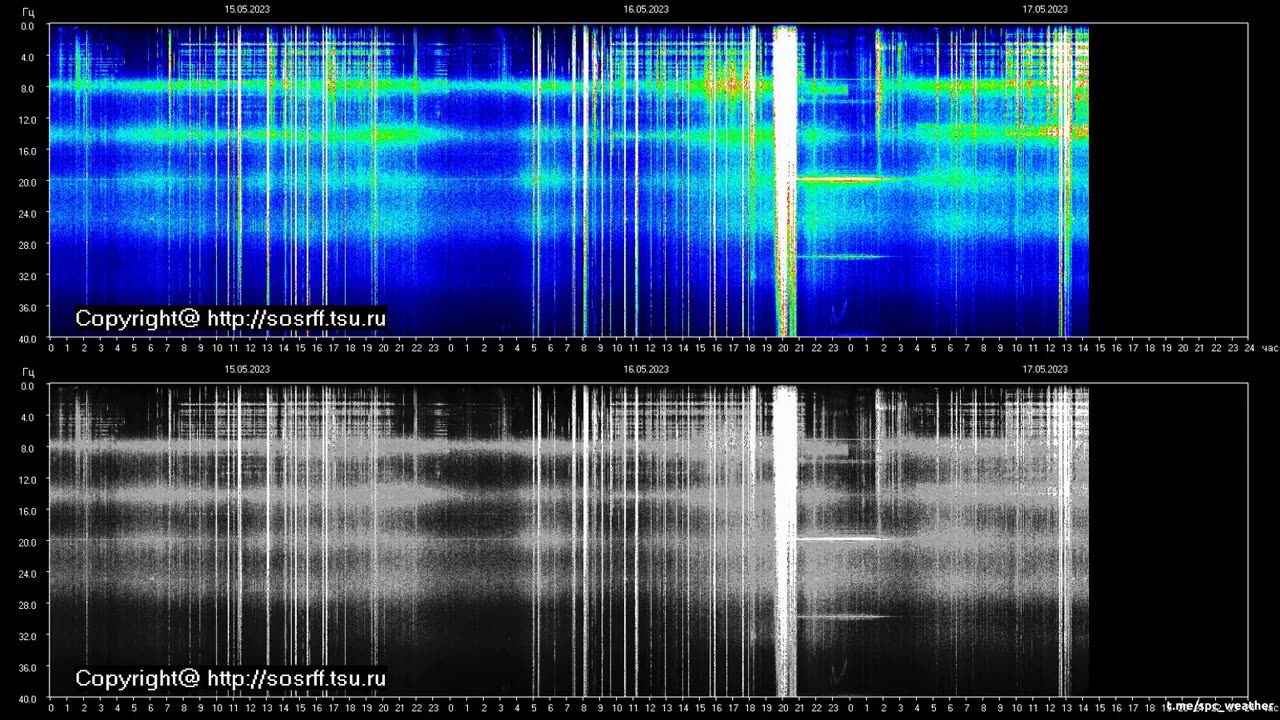
Task: Select the 20.0 frequency label on color spectrogram
Action: (x=28, y=182)
